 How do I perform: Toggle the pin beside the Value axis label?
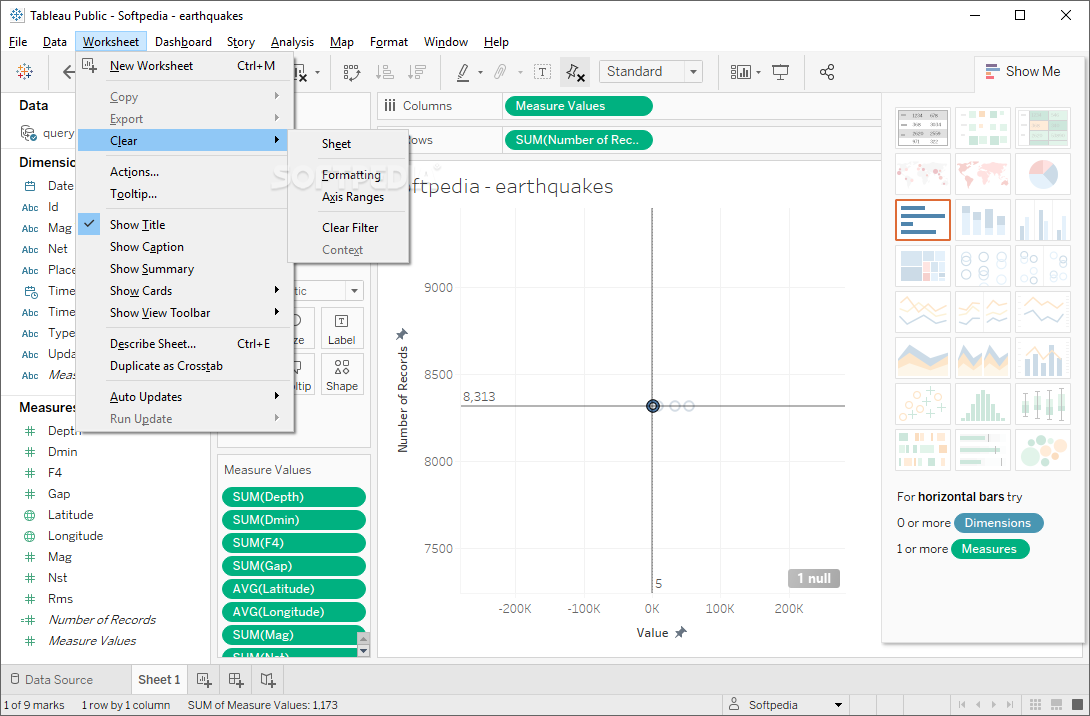coord(681,633)
